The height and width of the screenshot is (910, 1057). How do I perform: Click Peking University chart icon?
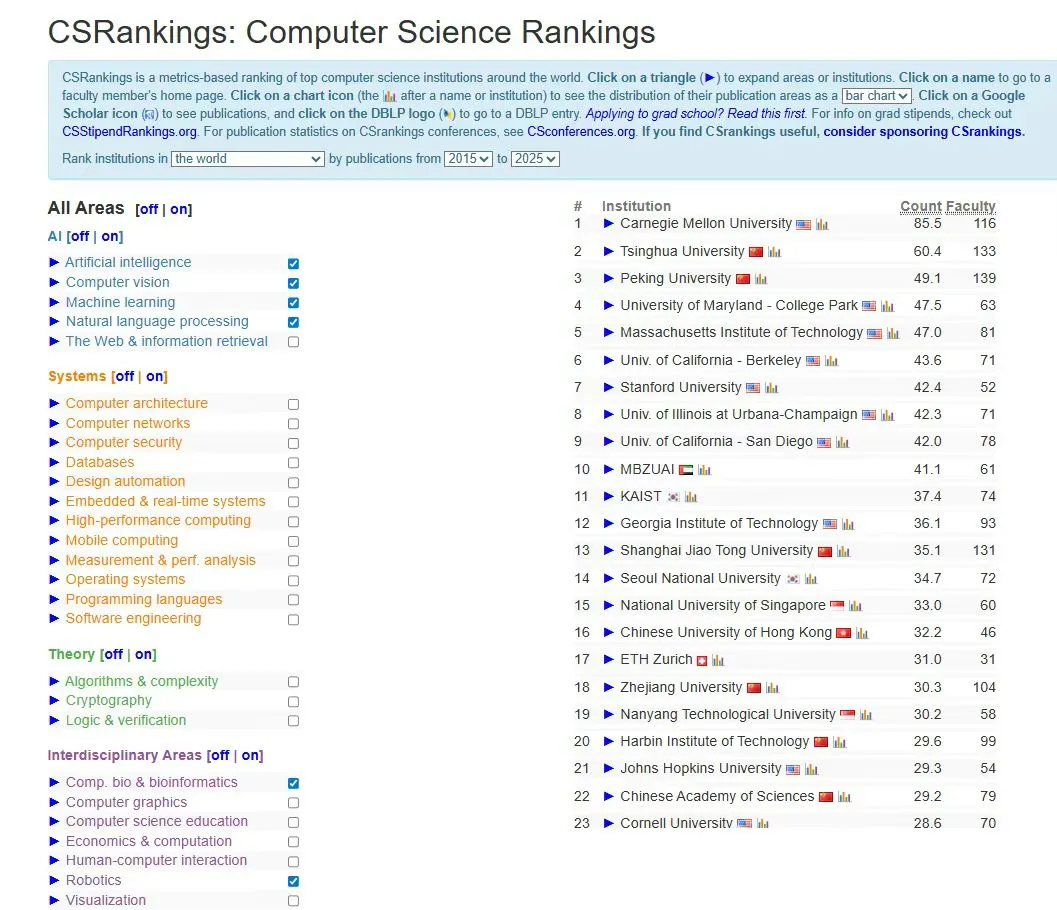[x=761, y=279]
